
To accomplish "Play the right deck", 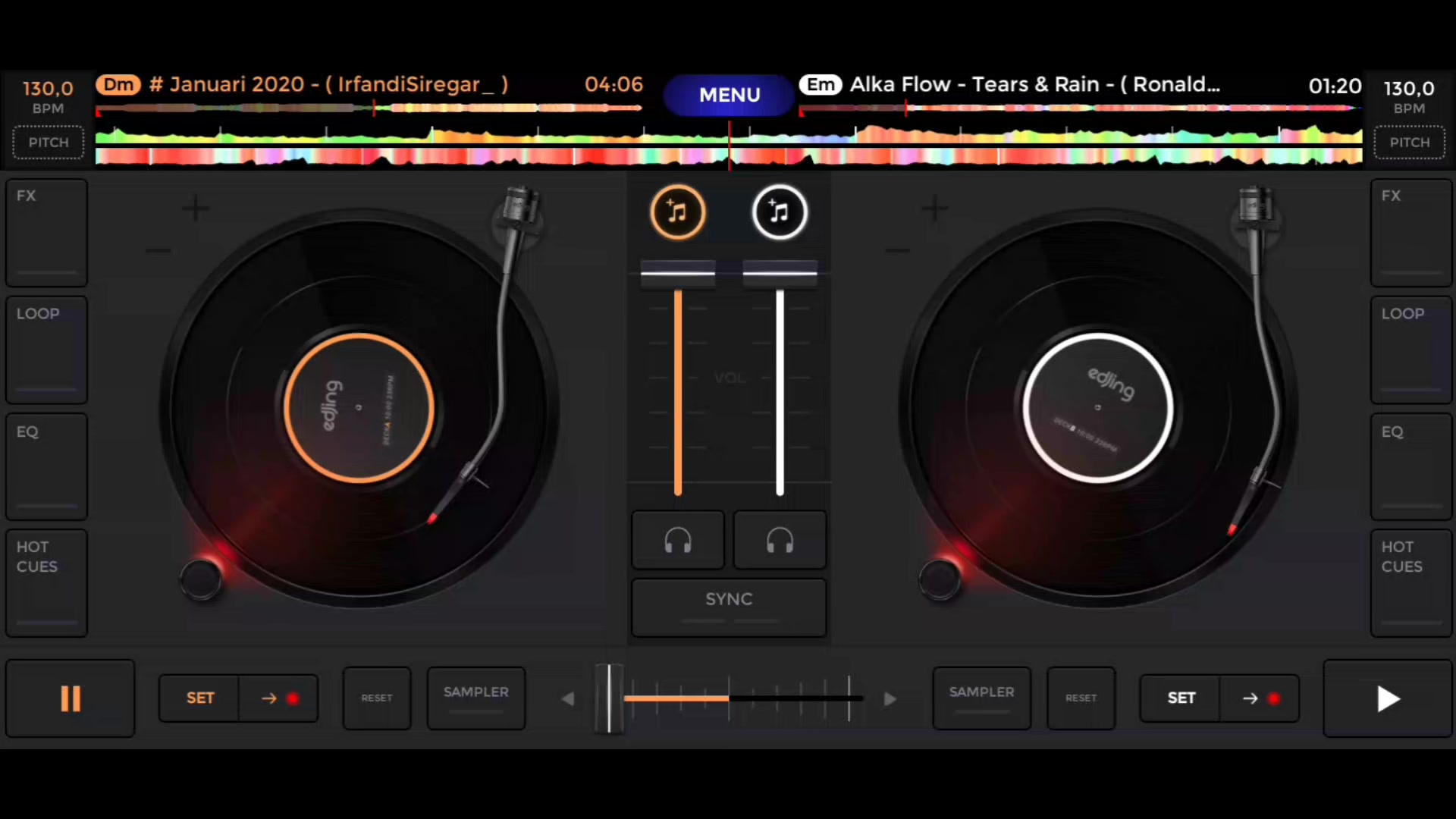I will pos(1387,698).
